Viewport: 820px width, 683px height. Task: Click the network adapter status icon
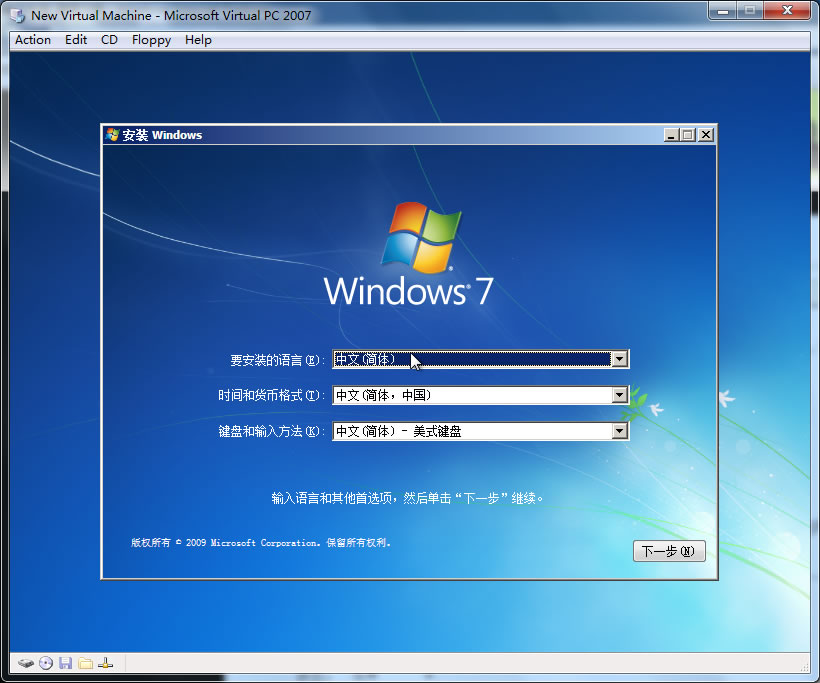coord(105,662)
